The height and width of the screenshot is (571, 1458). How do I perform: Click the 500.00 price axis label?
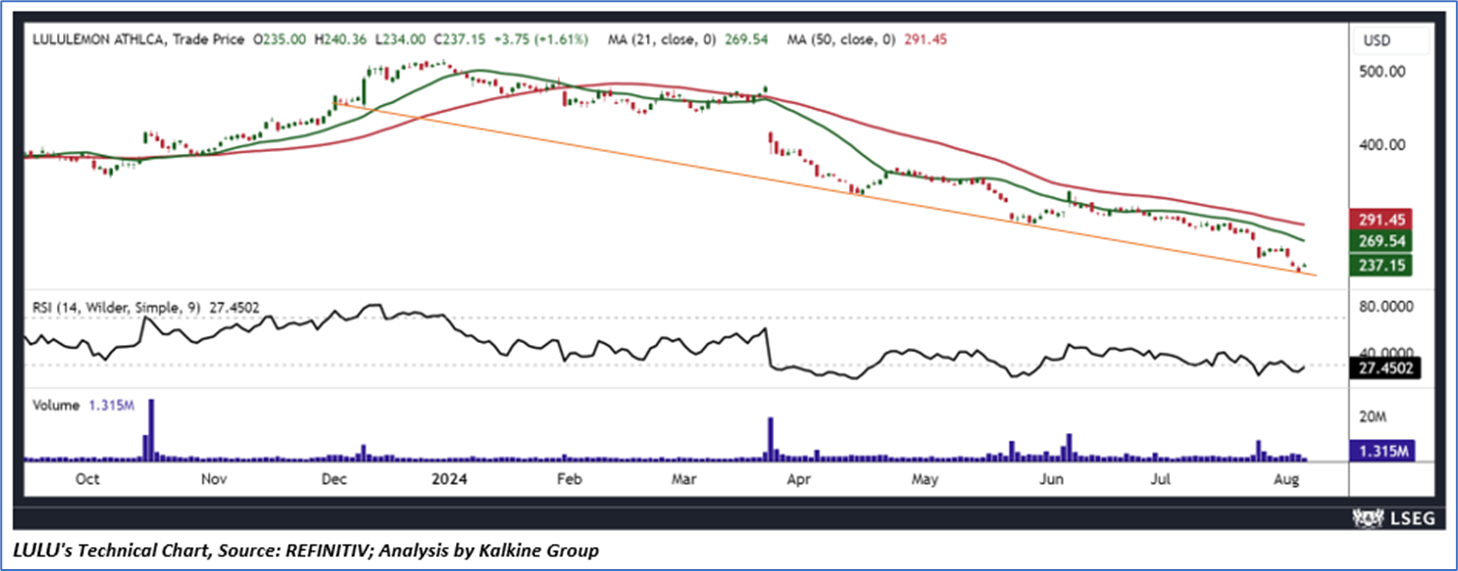1384,72
